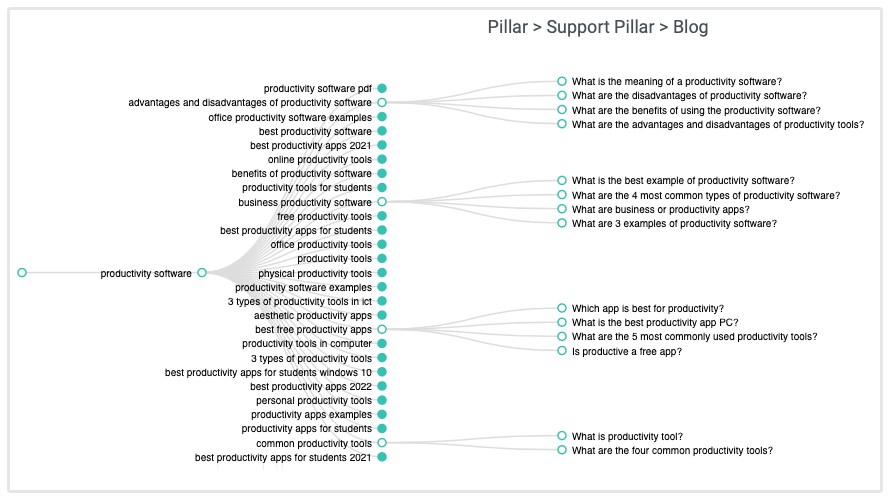Image resolution: width=890 pixels, height=500 pixels.
Task: Expand the 'best productivity apps 2021' node dot
Action: tap(382, 145)
